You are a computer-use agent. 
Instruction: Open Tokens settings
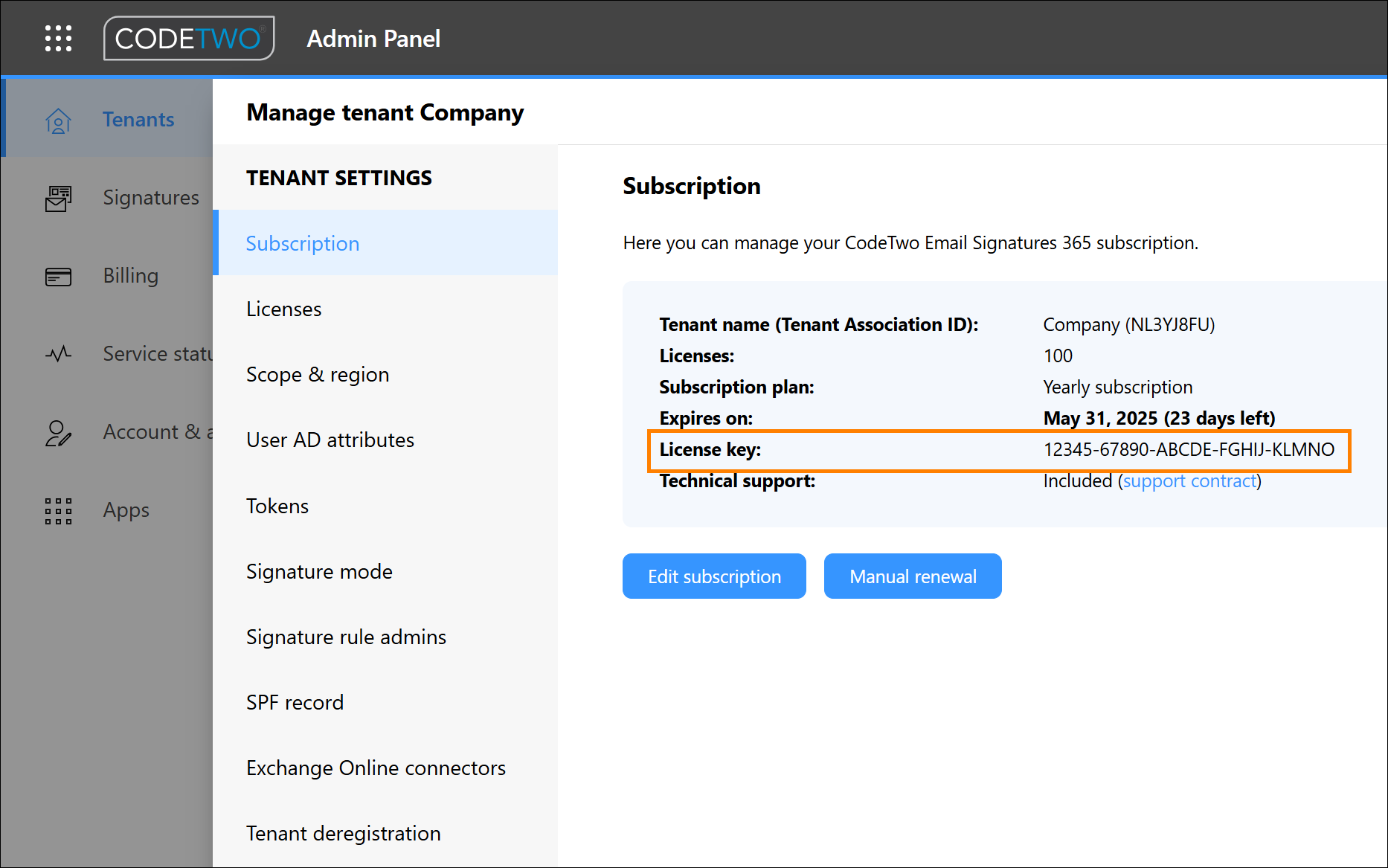(385, 506)
